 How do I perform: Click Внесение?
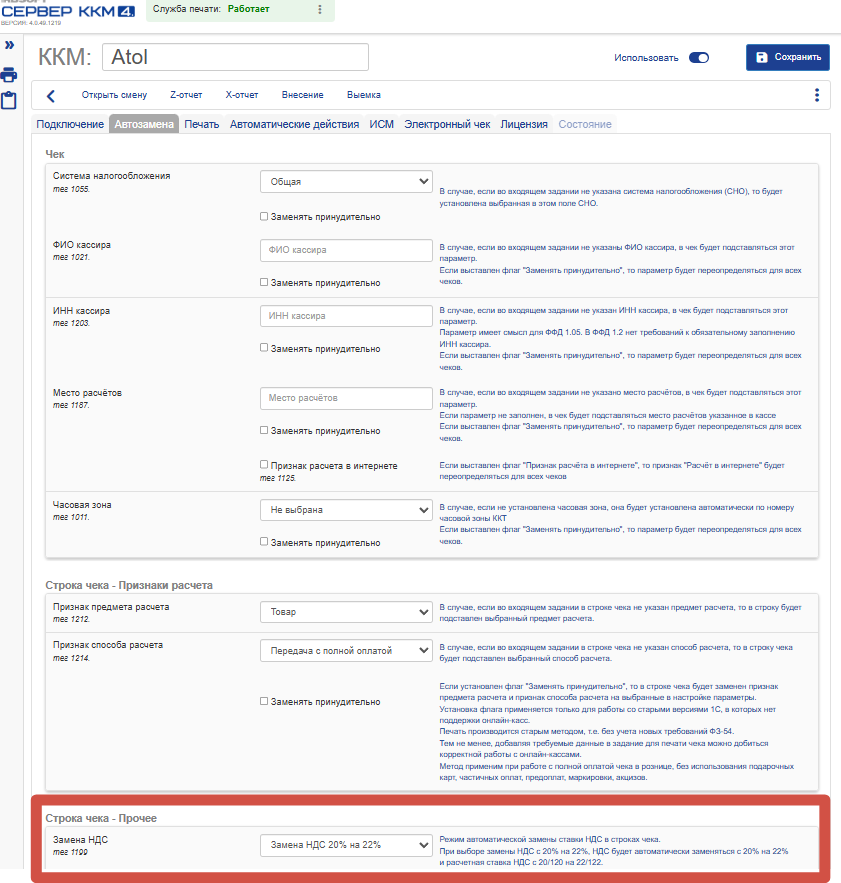pyautogui.click(x=302, y=95)
